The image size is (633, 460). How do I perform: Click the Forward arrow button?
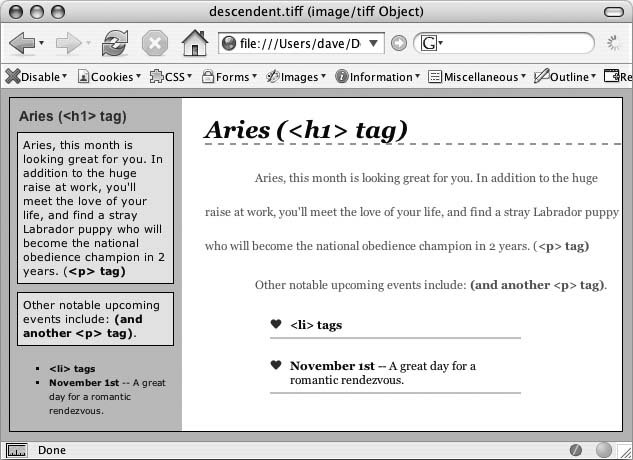coord(69,43)
